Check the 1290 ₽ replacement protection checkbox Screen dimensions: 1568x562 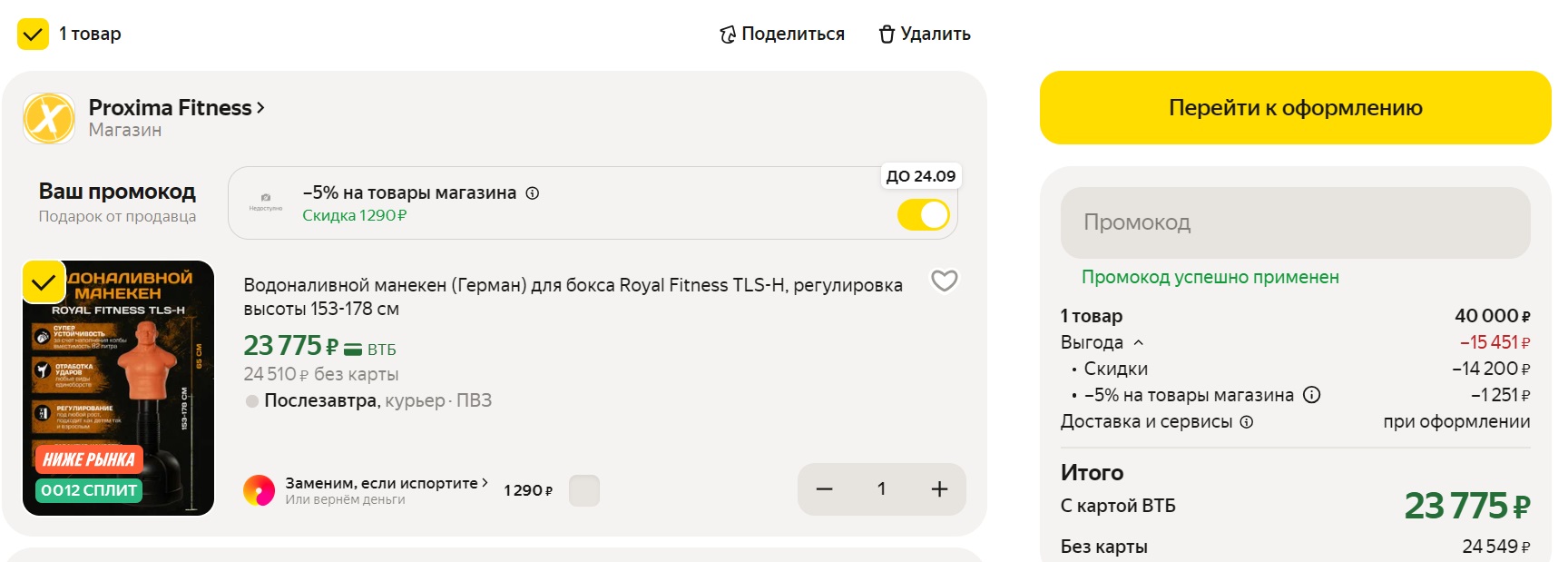[584, 490]
